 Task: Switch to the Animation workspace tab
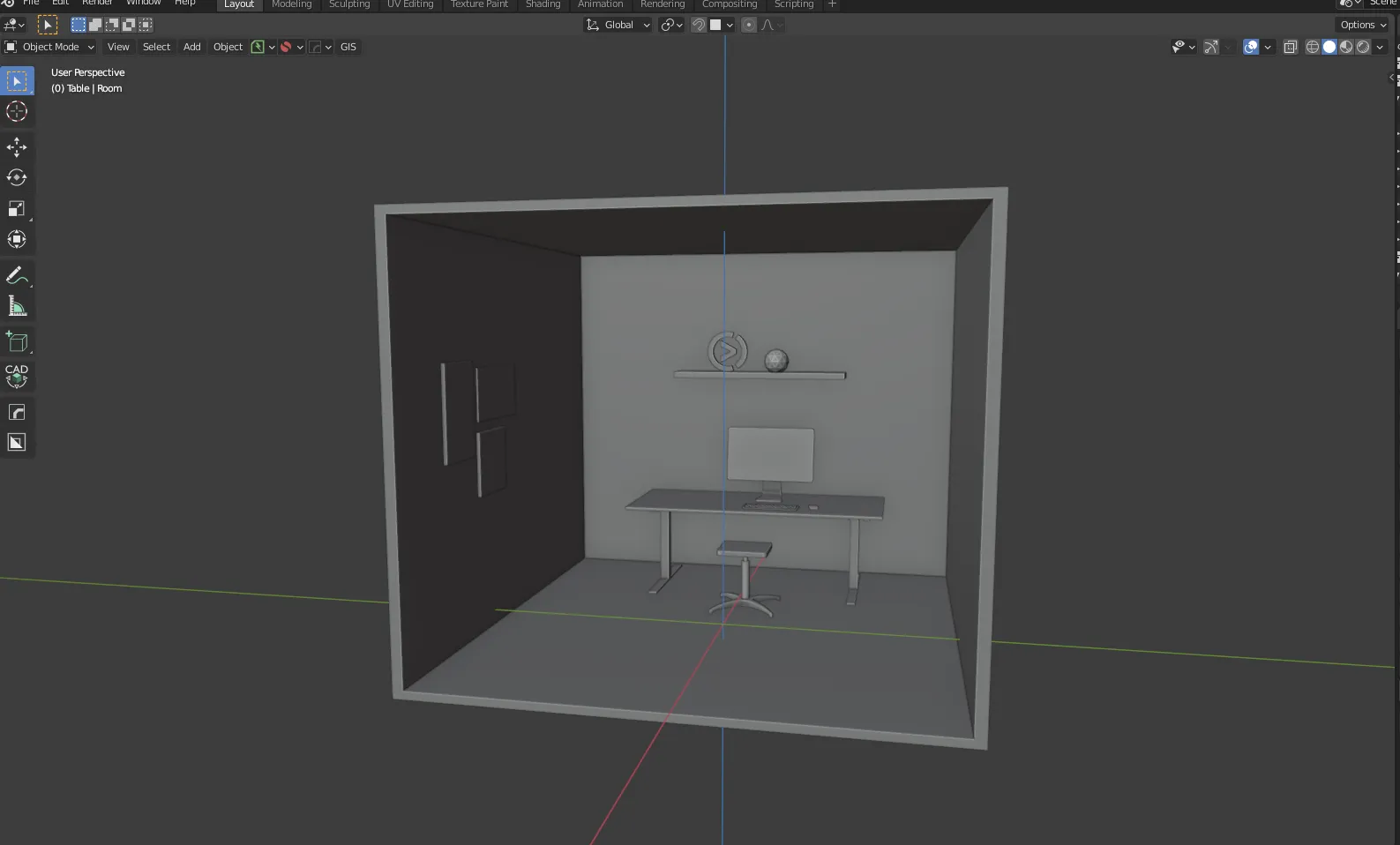[600, 4]
